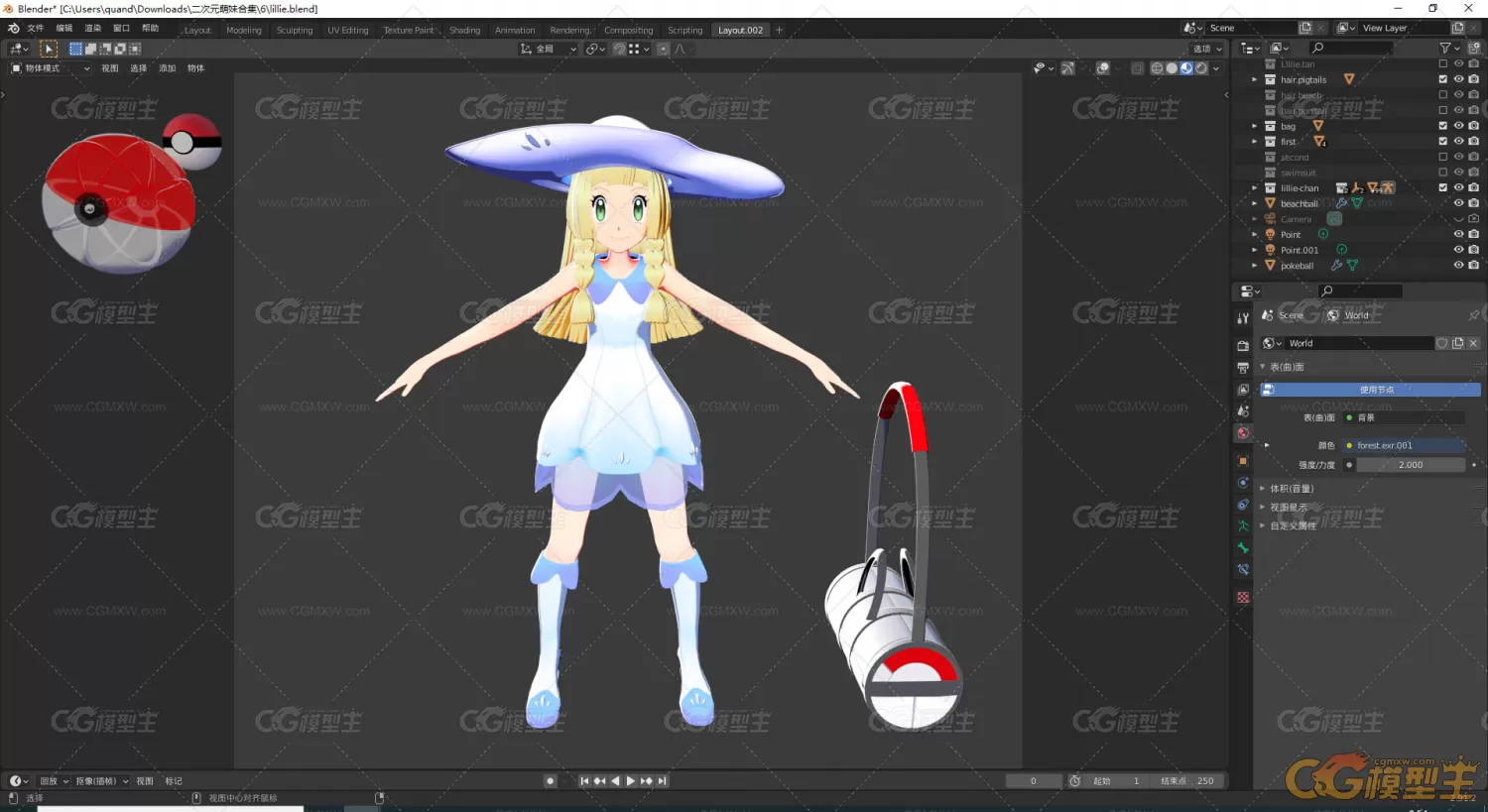Hide beachball in viewport
Image resolution: width=1488 pixels, height=812 pixels.
(x=1458, y=203)
